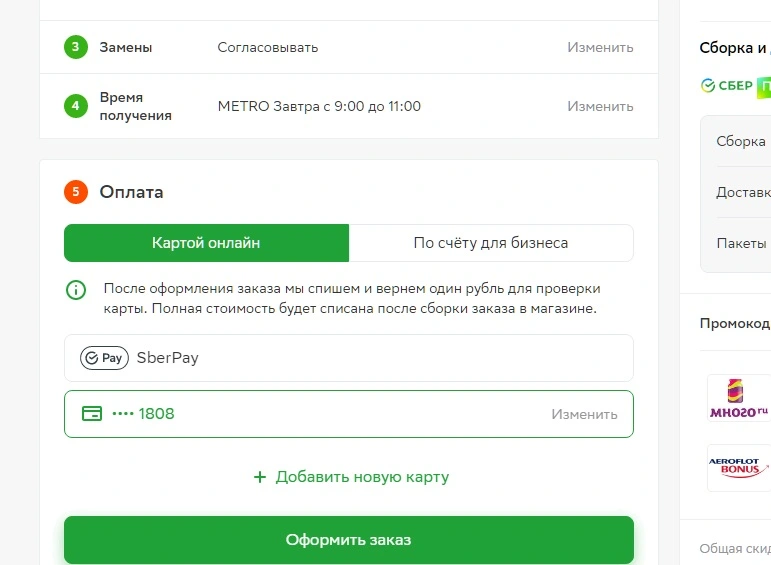
Task: Switch to По счёту для бизнеса tab
Action: [x=491, y=243]
